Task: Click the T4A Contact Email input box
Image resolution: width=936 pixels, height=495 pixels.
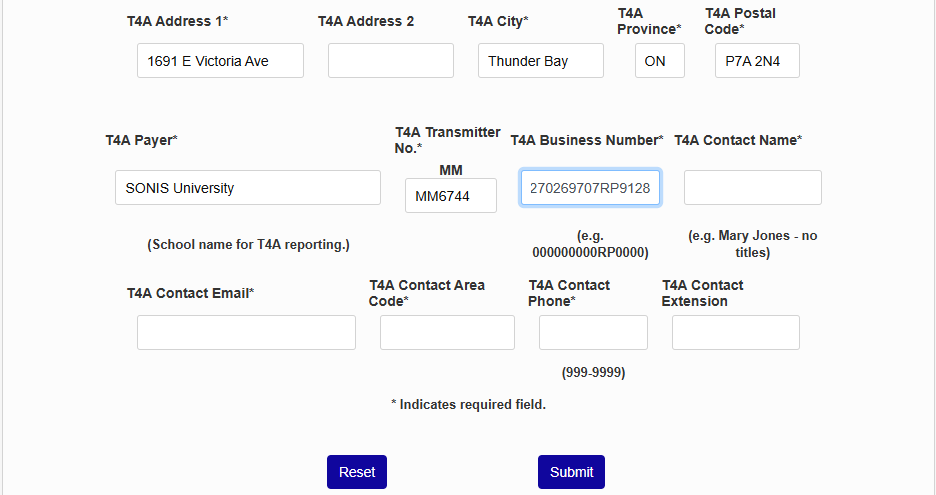Action: click(246, 333)
